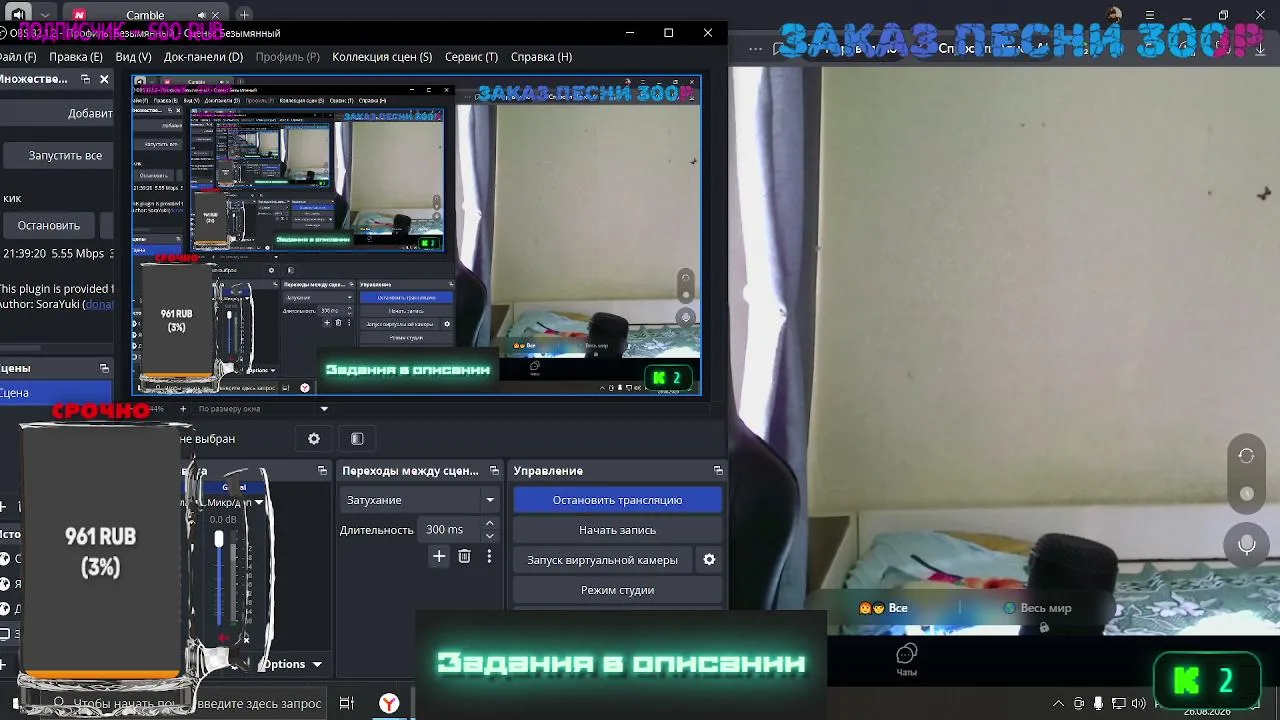Image resolution: width=1280 pixels, height=720 pixels.
Task: Open microphone icon in system tray
Action: (1099, 703)
